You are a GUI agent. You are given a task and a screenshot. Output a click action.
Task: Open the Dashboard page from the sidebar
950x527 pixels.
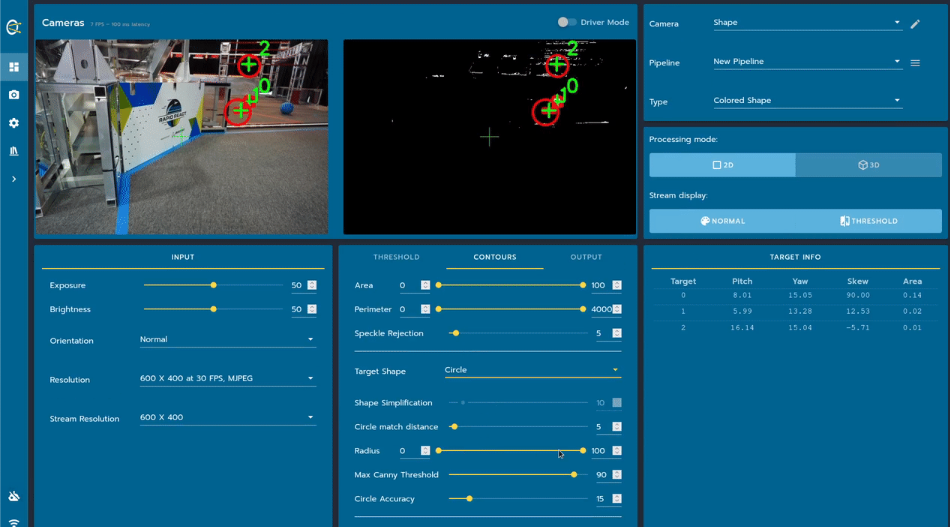pyautogui.click(x=14, y=67)
